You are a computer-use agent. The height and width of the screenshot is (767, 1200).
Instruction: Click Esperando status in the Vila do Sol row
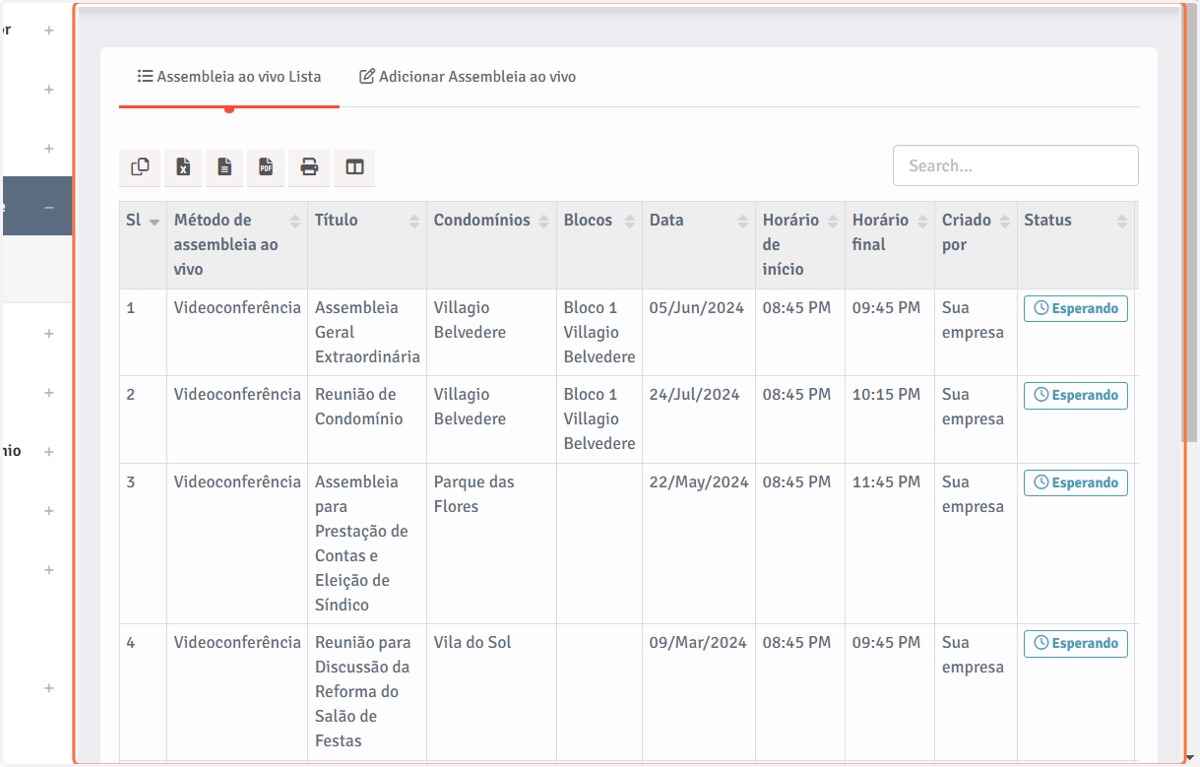1075,643
